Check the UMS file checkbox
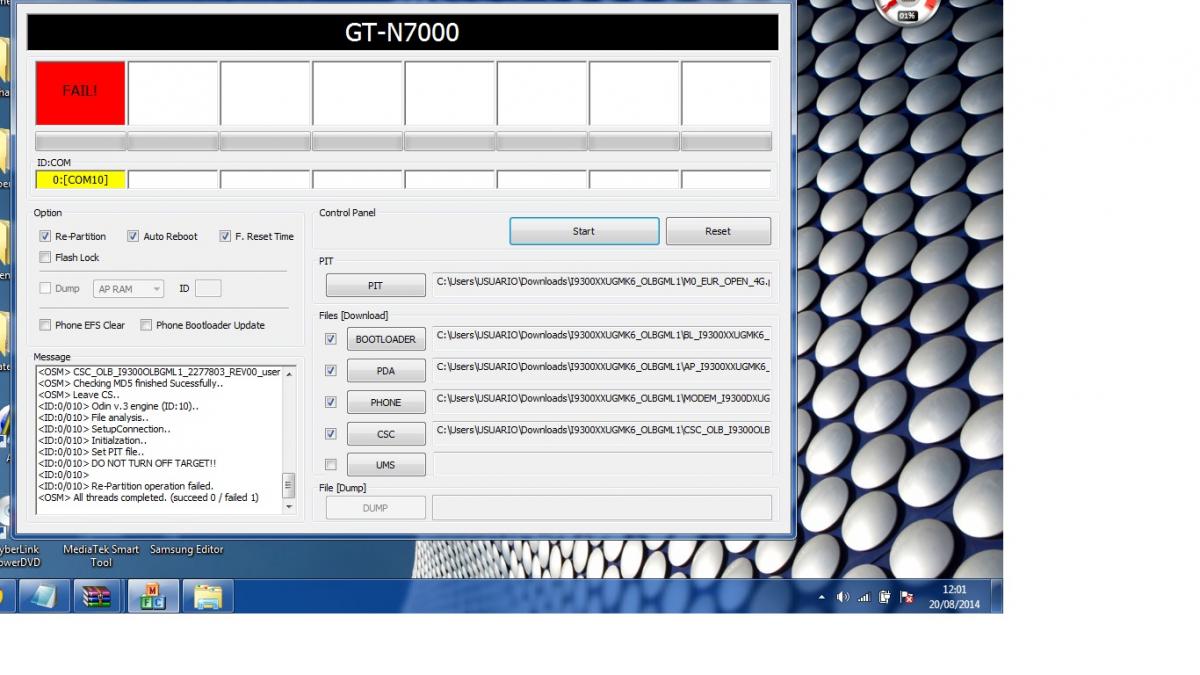Screen dimensions: 1200x675 [331, 465]
